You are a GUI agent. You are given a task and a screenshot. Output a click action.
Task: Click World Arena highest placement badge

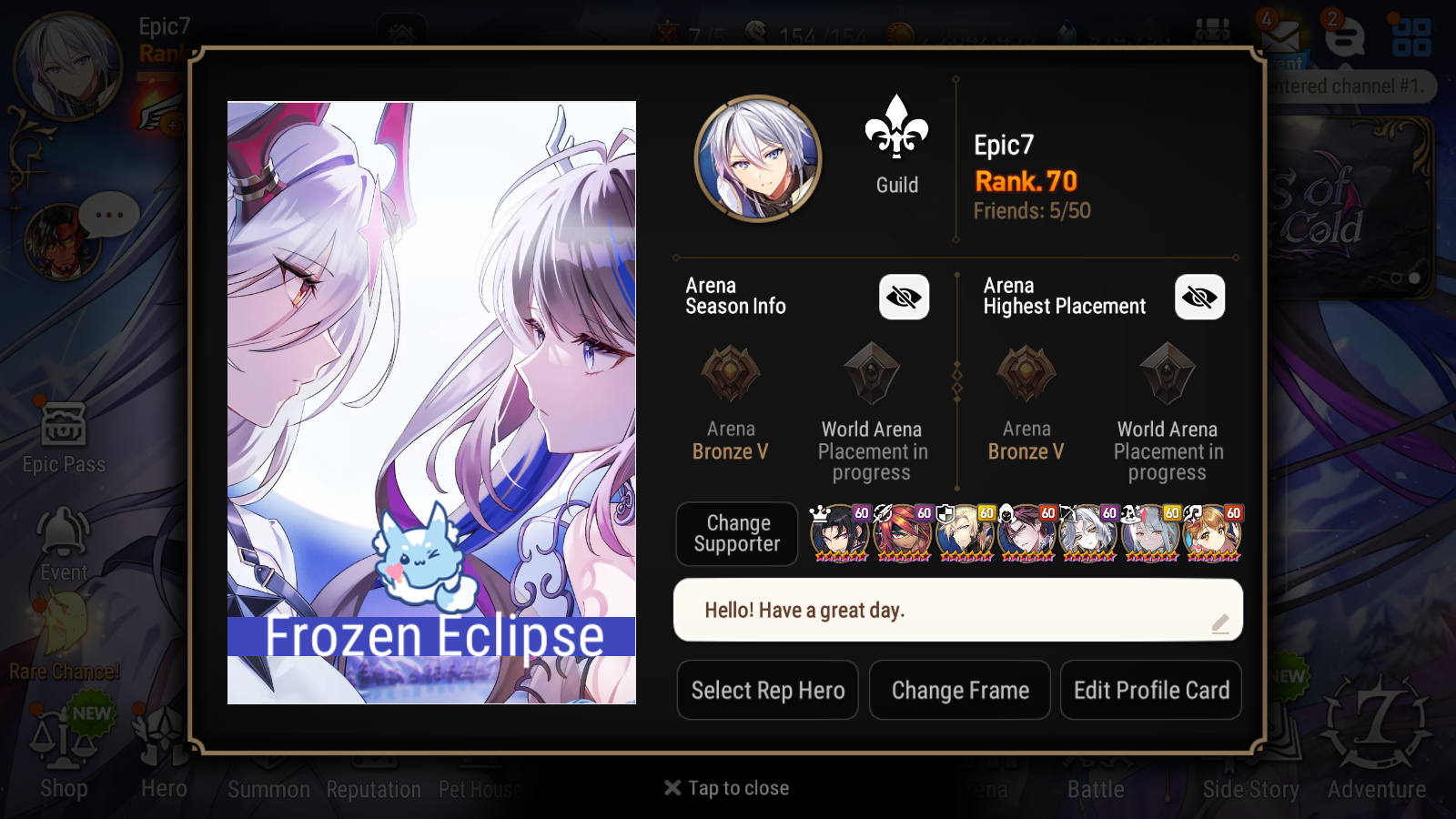point(1168,373)
